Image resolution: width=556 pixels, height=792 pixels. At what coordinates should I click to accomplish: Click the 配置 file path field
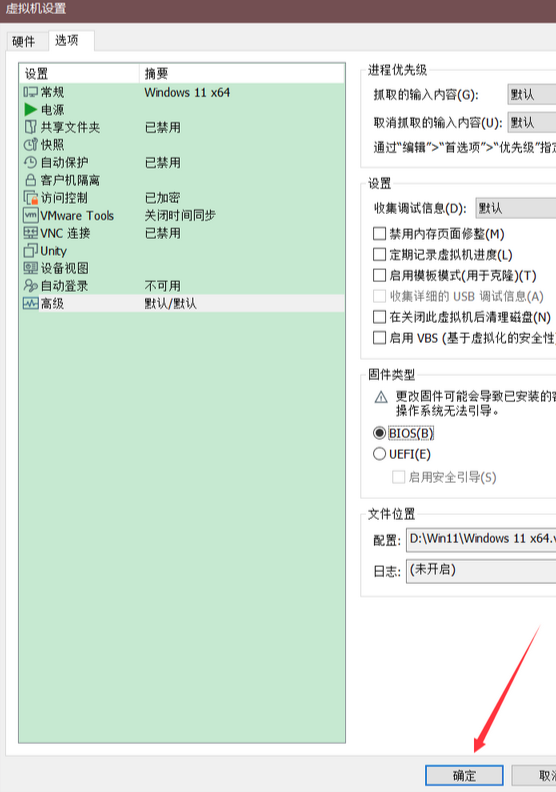click(481, 539)
